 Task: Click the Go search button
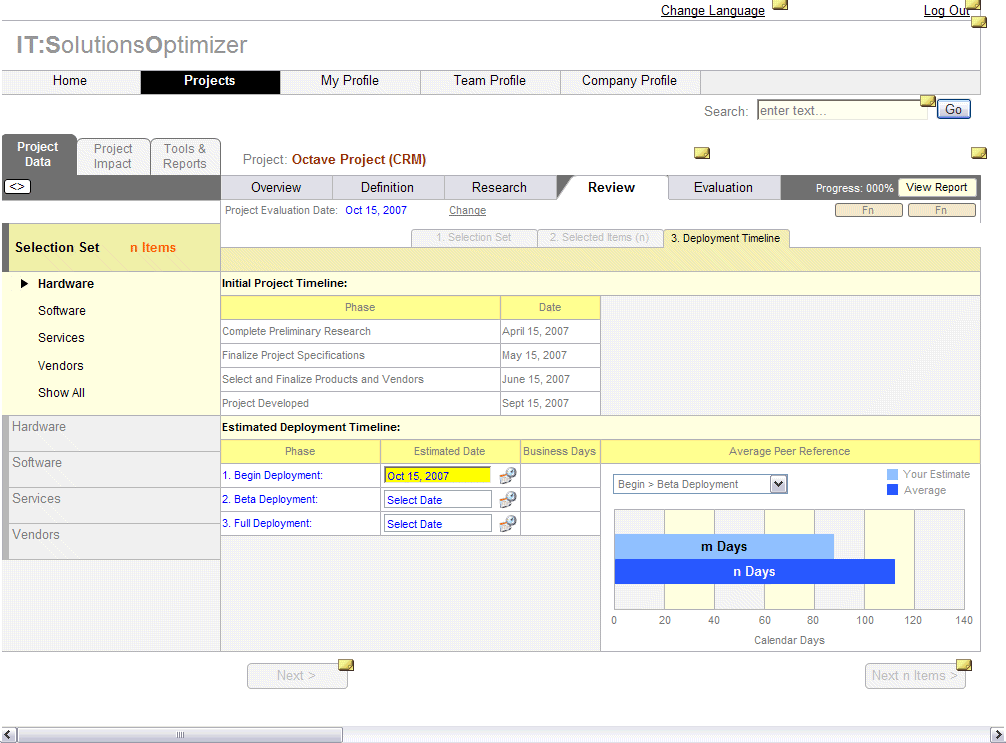click(953, 109)
